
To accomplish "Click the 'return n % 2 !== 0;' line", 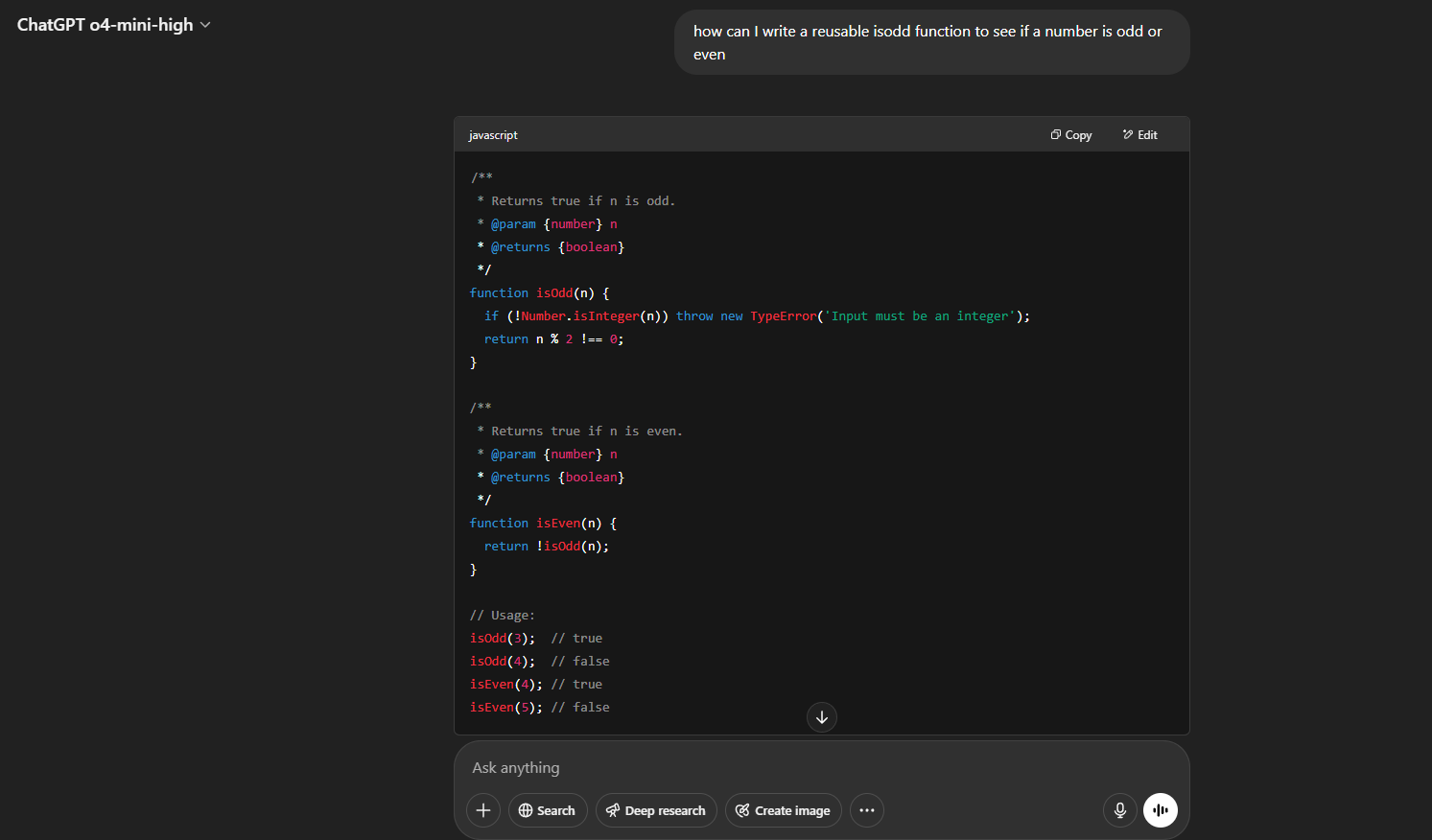I will pyautogui.click(x=553, y=339).
